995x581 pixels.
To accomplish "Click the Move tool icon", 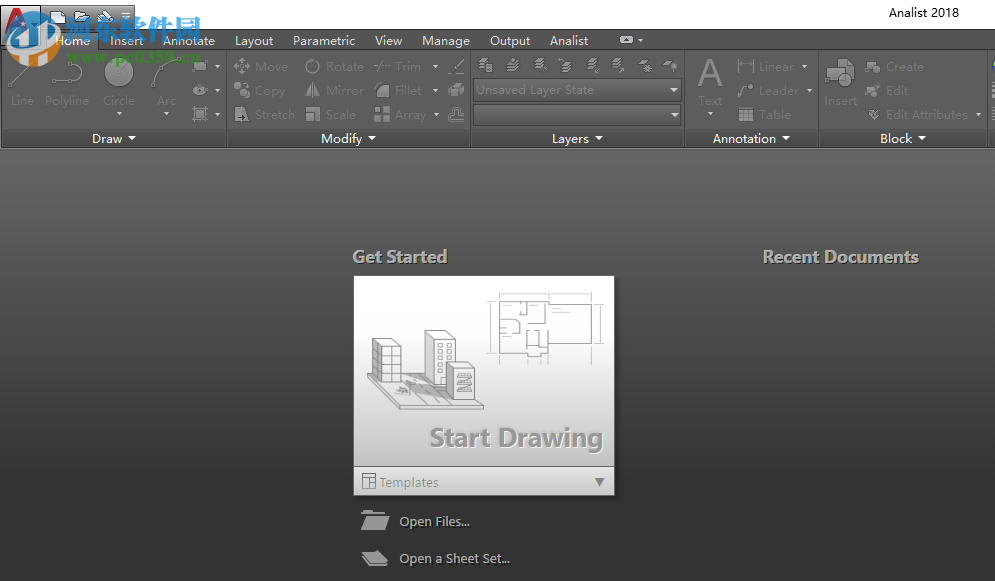I will coord(242,67).
